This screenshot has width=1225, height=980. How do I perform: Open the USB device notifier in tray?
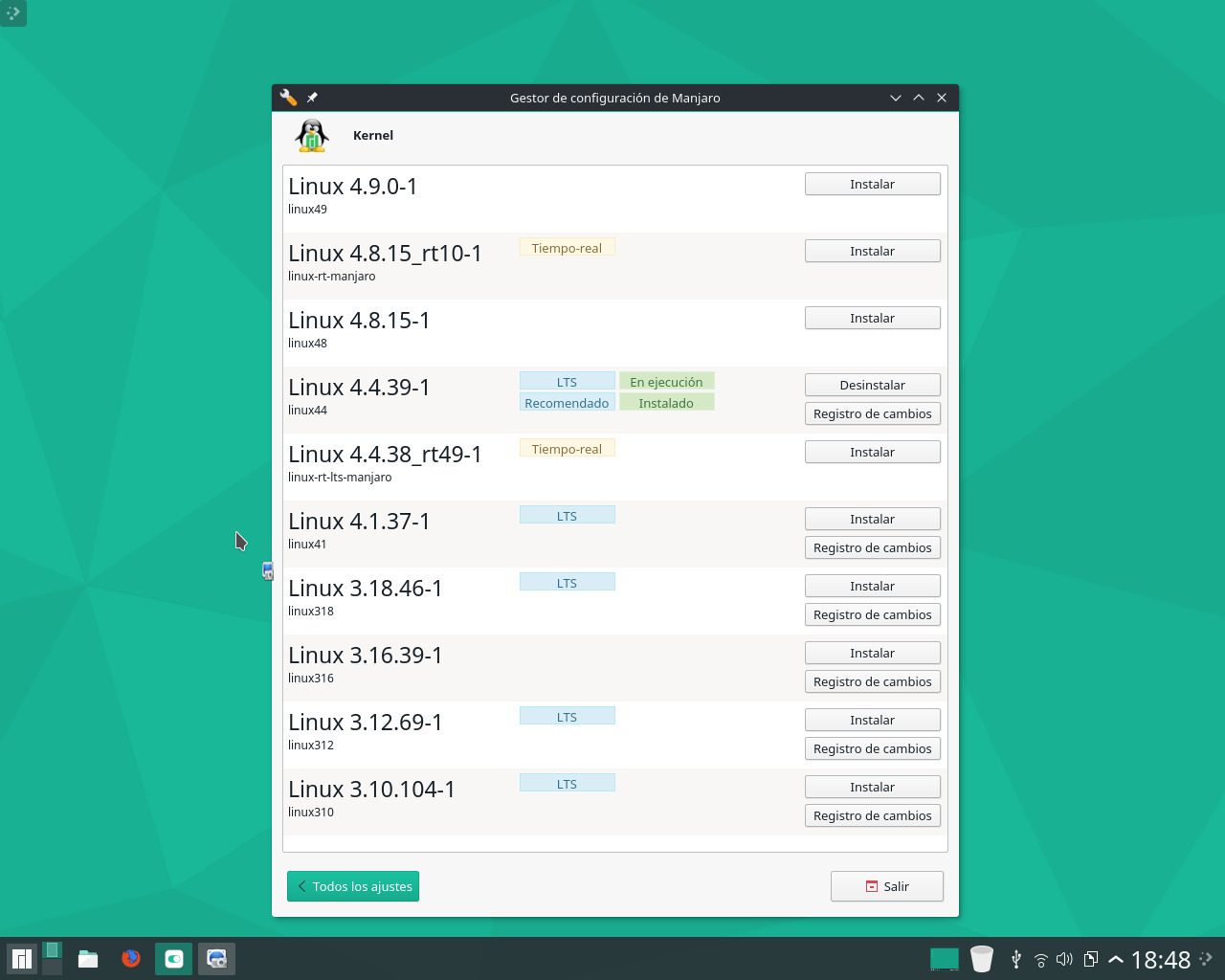click(x=1016, y=960)
